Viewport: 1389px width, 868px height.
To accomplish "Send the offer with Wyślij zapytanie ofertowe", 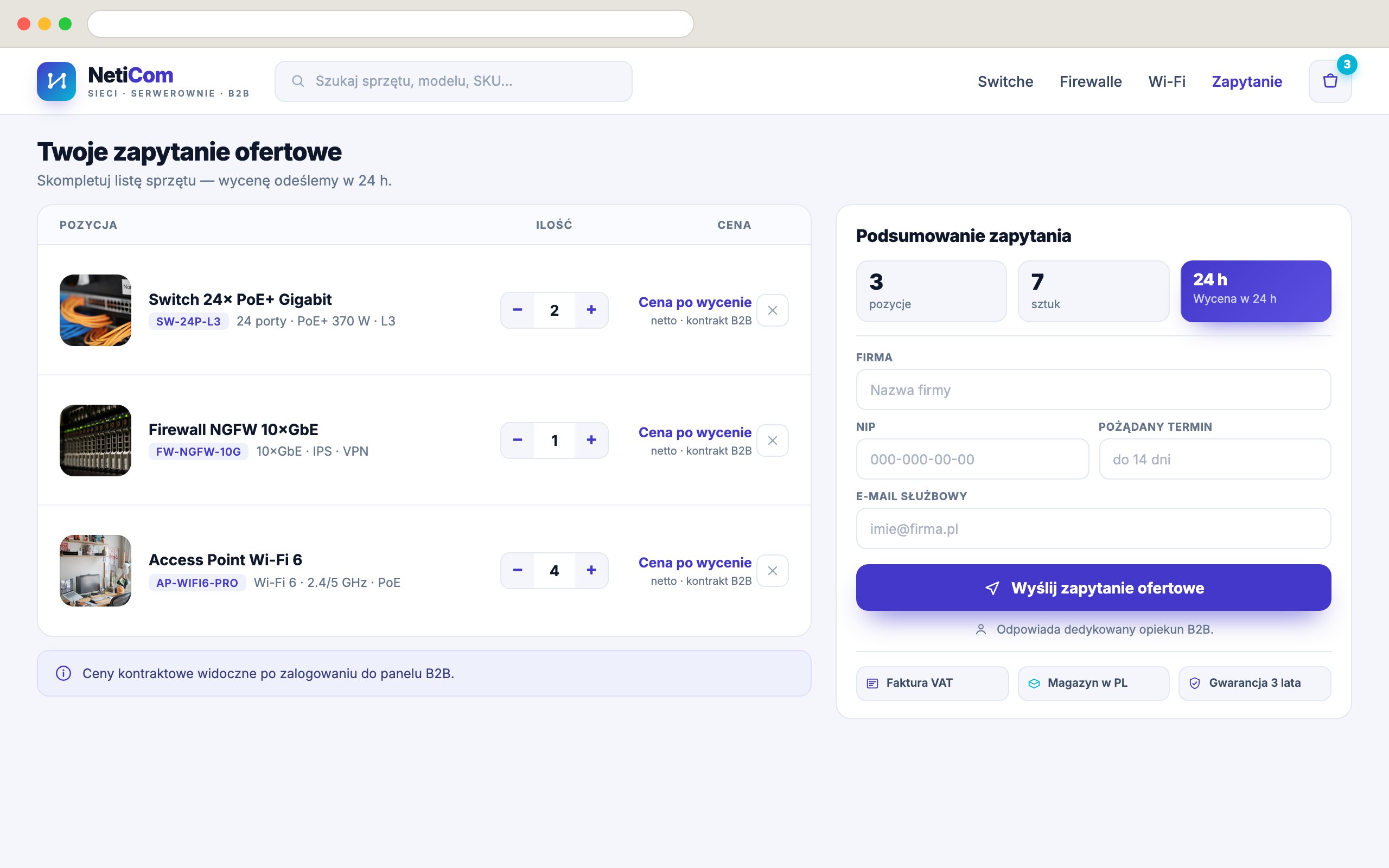I will point(1093,588).
